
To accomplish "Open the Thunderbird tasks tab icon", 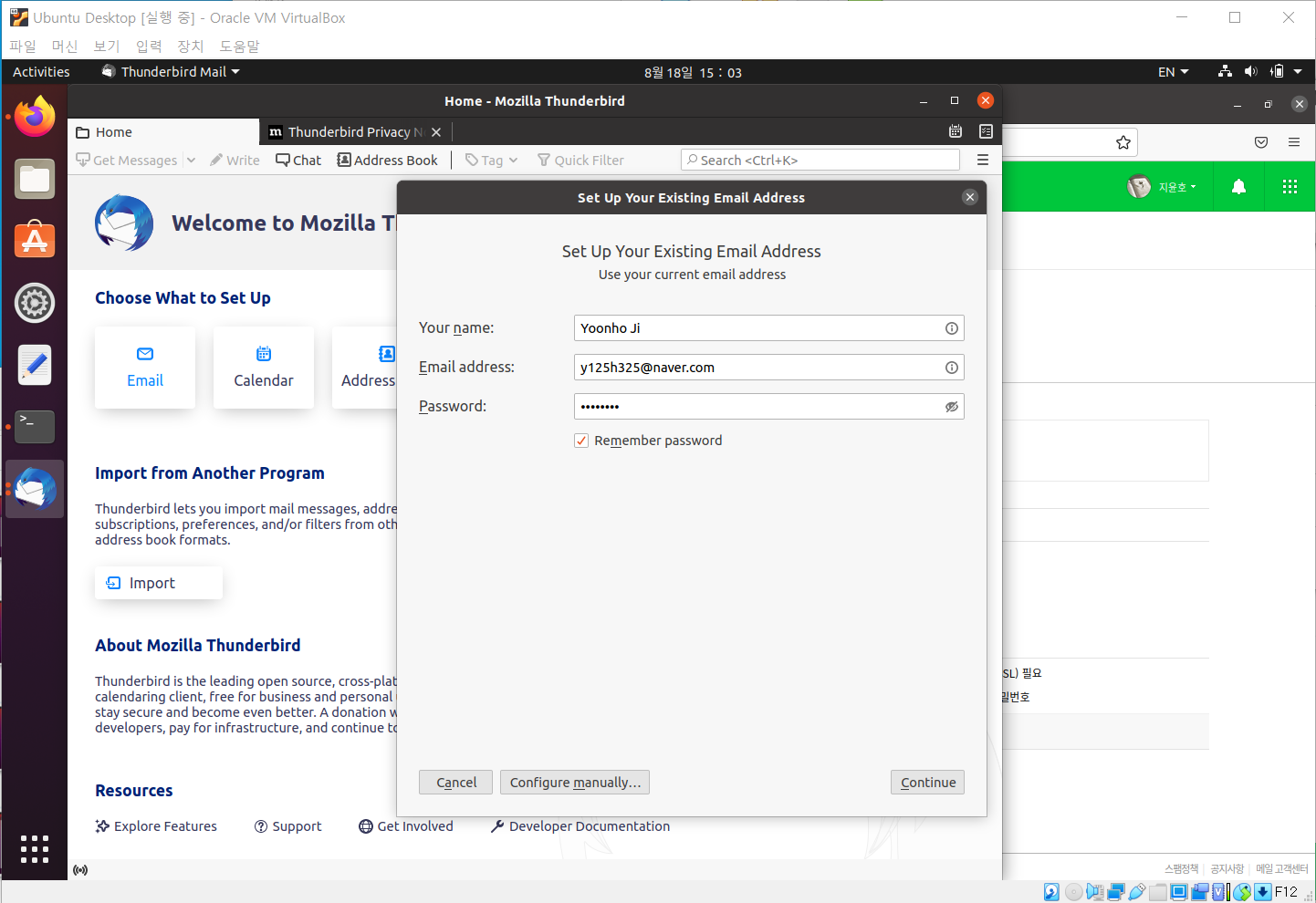I will [986, 131].
